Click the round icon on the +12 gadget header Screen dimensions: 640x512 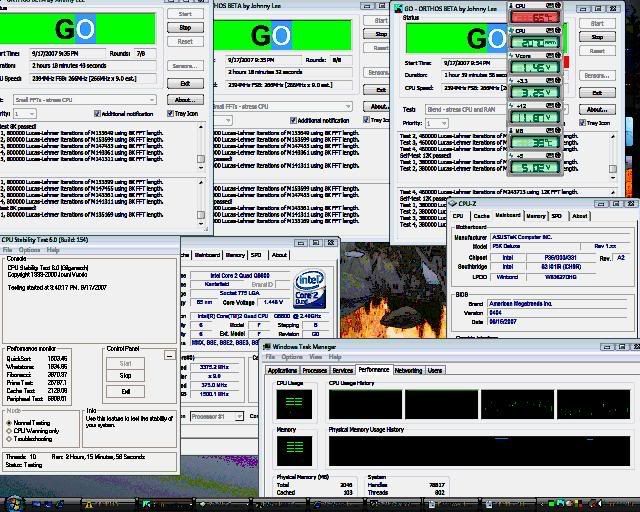pos(558,105)
